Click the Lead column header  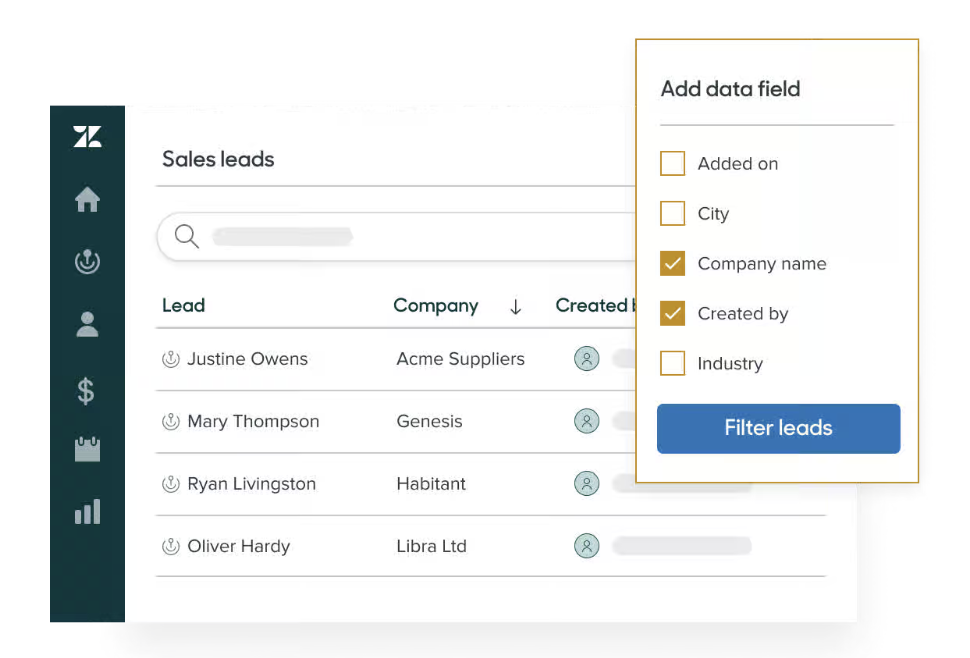point(183,306)
